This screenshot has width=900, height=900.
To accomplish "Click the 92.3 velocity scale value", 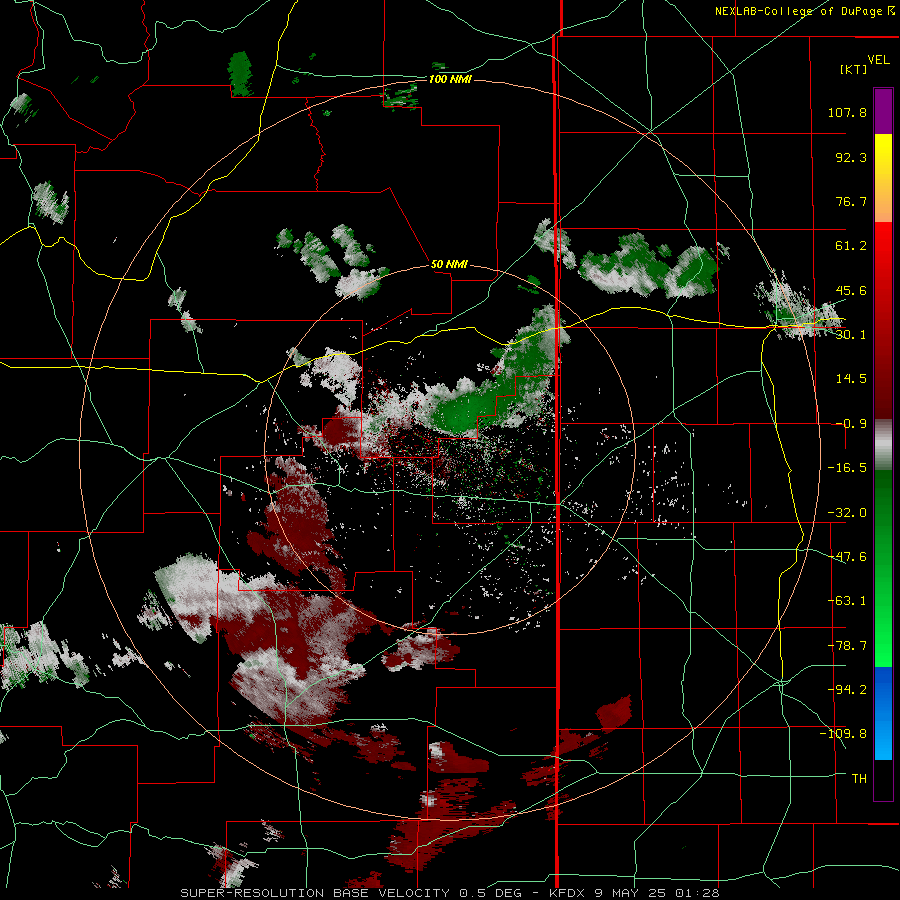I will click(851, 157).
